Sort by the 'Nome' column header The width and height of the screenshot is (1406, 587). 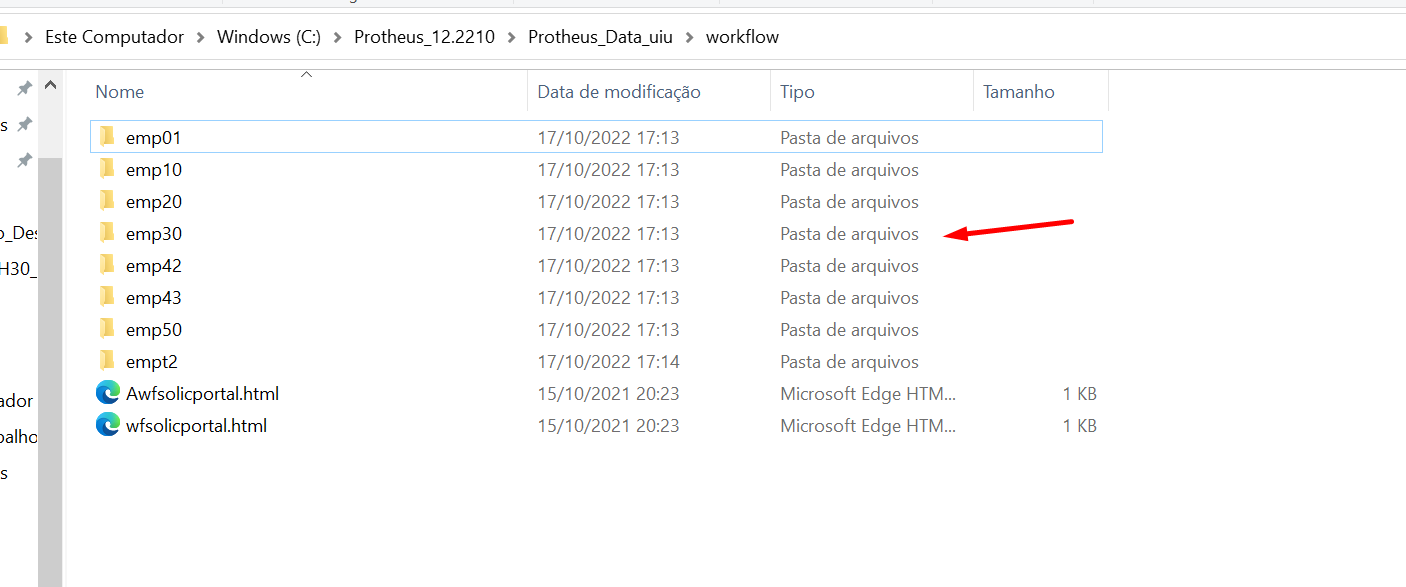pyautogui.click(x=308, y=91)
